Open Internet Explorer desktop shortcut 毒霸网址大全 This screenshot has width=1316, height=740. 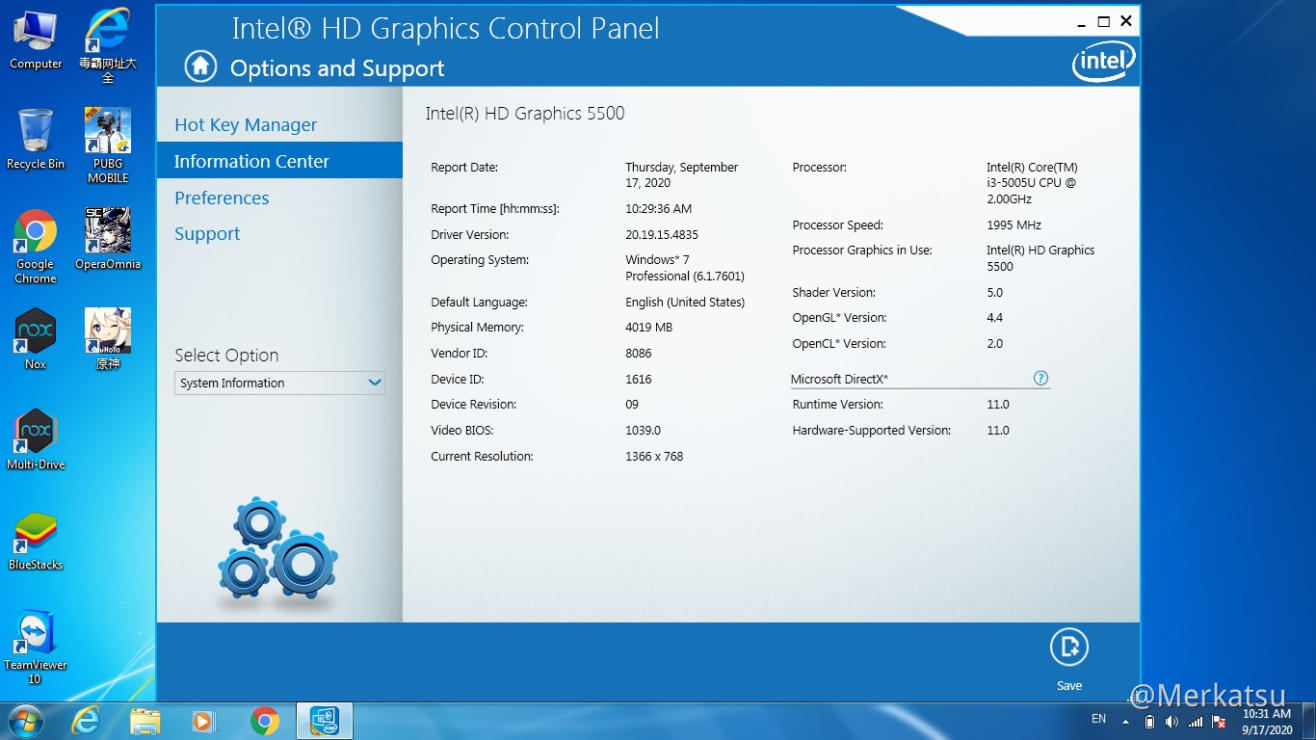[108, 46]
